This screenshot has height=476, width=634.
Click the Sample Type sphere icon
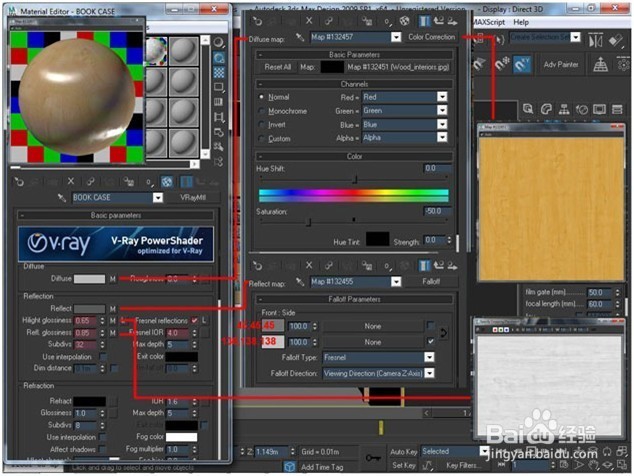coord(219,43)
